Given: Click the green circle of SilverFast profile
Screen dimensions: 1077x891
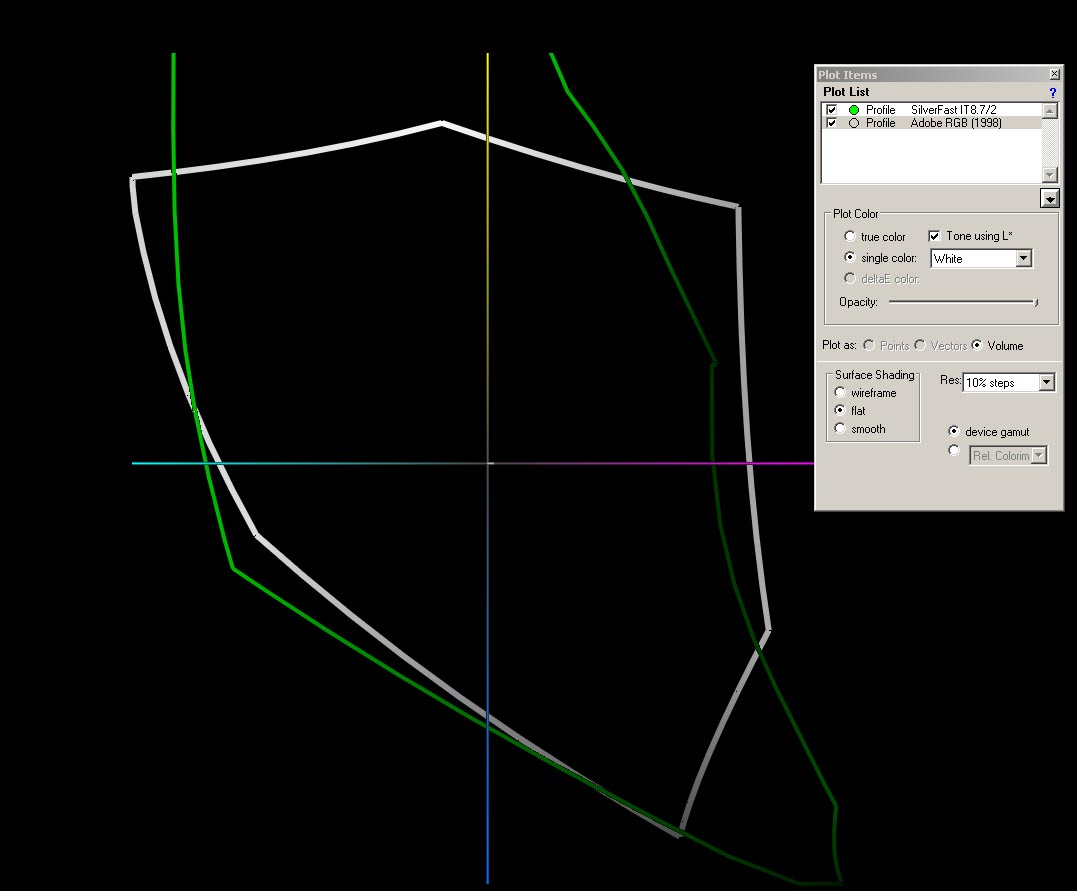Looking at the screenshot, I should (854, 110).
